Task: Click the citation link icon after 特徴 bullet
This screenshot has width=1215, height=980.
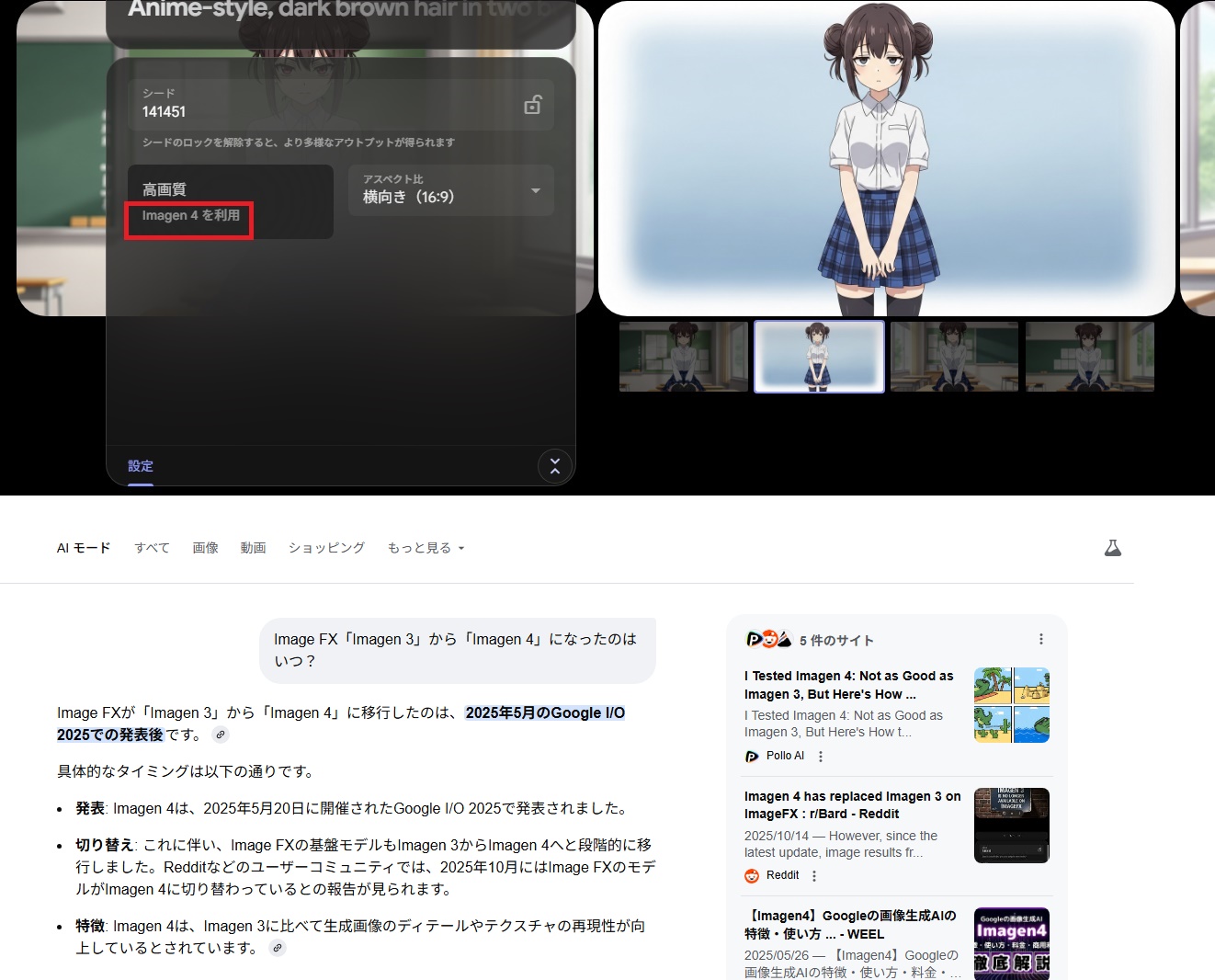Action: tap(277, 948)
